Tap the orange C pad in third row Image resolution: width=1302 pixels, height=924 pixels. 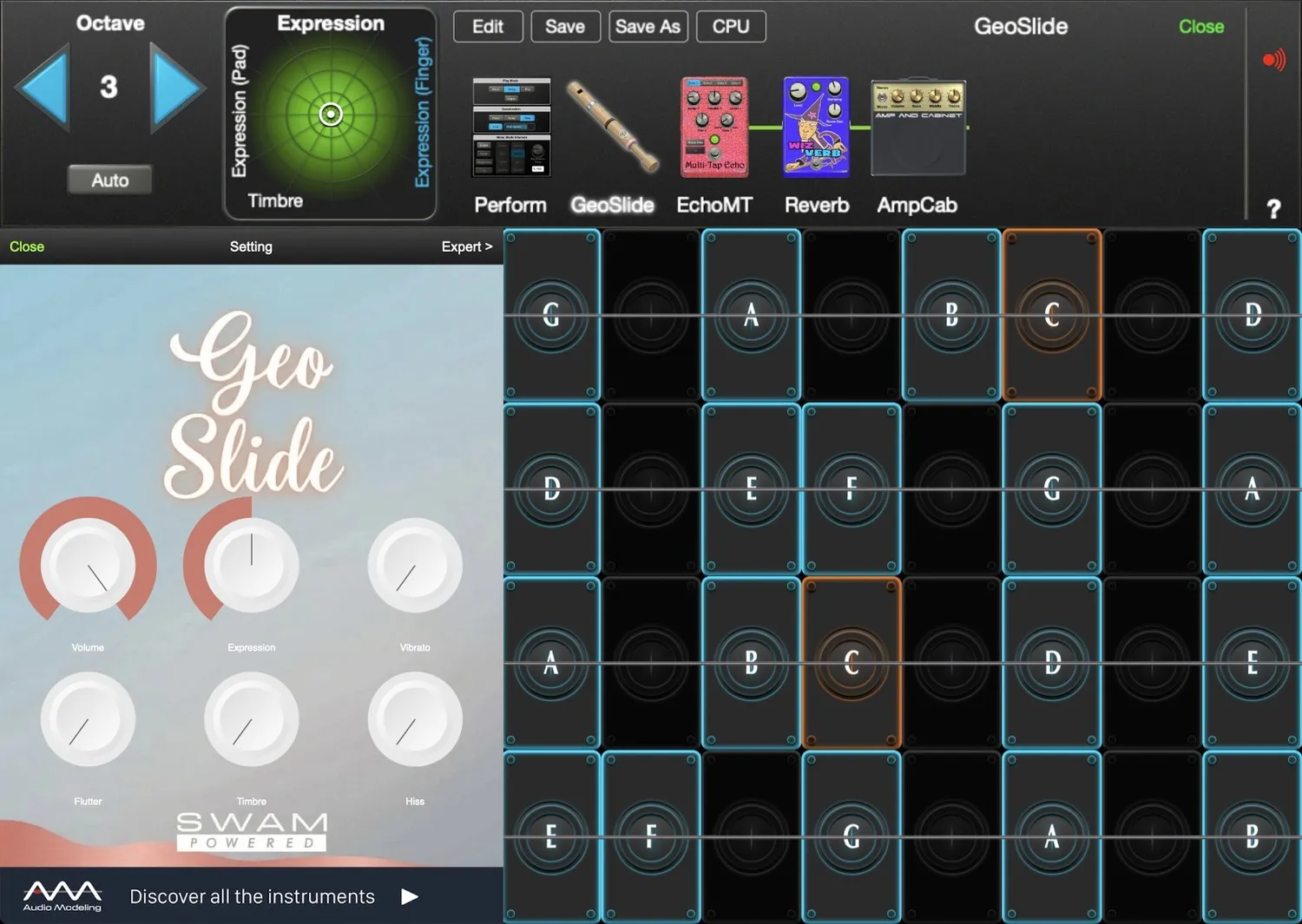(852, 663)
